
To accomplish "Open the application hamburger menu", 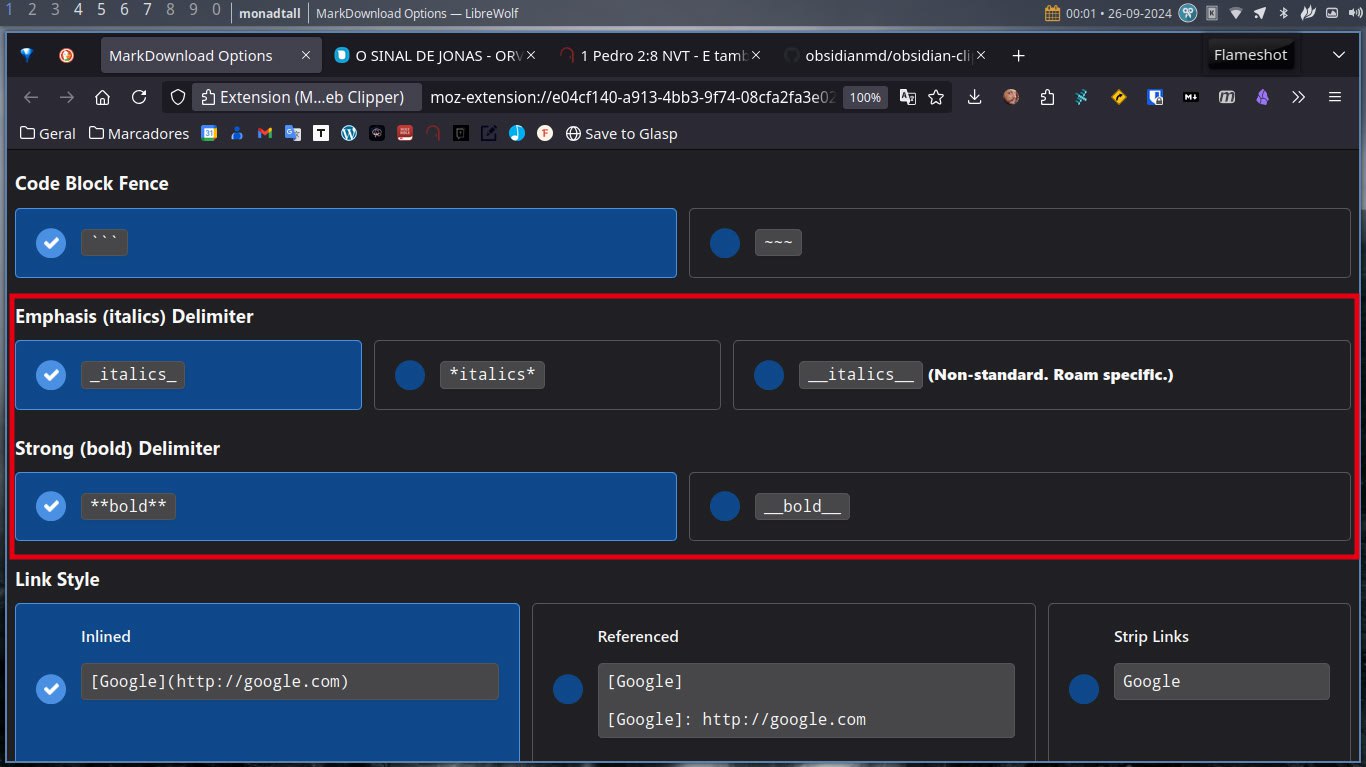I will point(1334,97).
